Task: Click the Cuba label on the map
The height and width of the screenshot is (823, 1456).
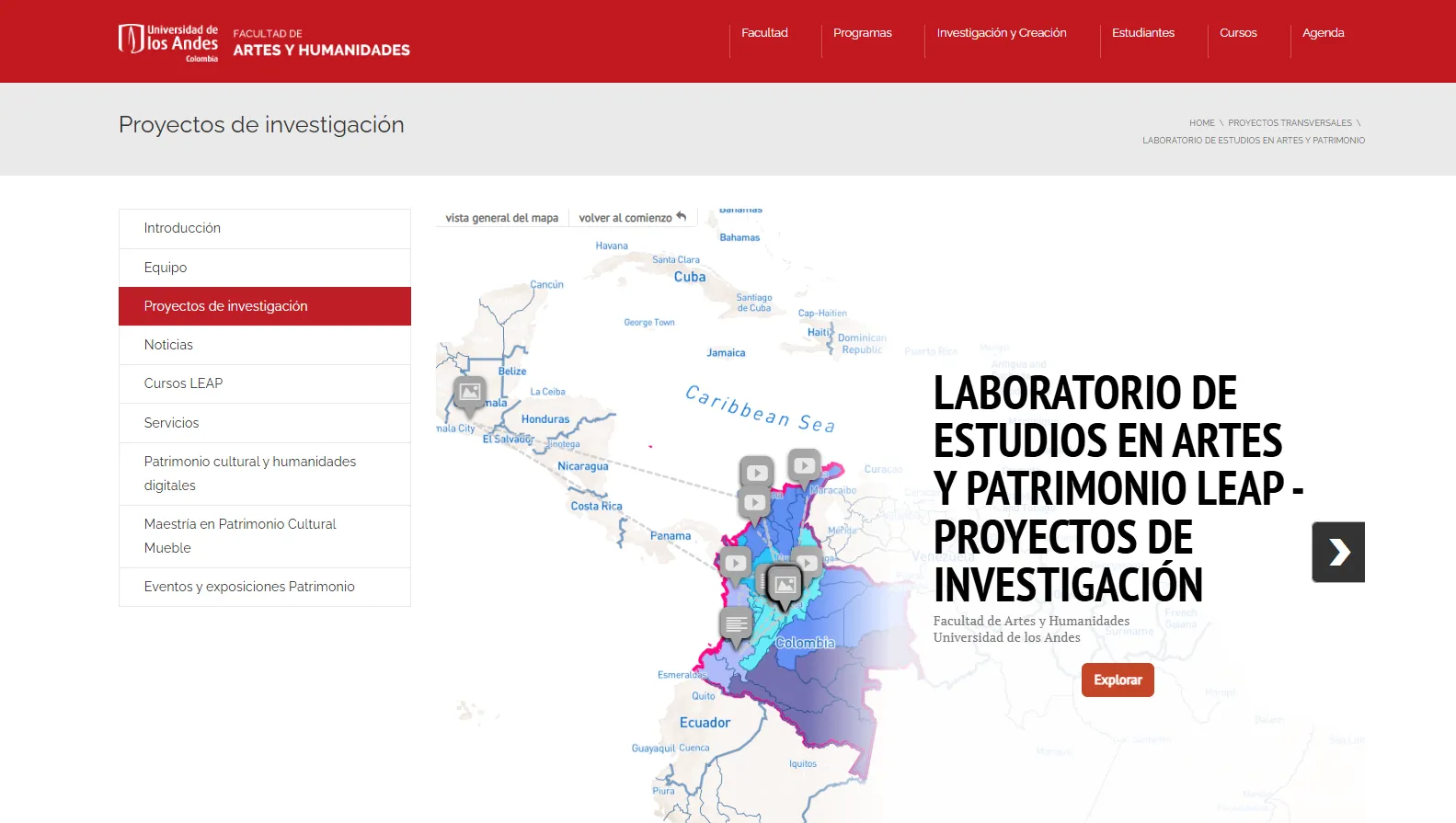Action: tap(690, 277)
